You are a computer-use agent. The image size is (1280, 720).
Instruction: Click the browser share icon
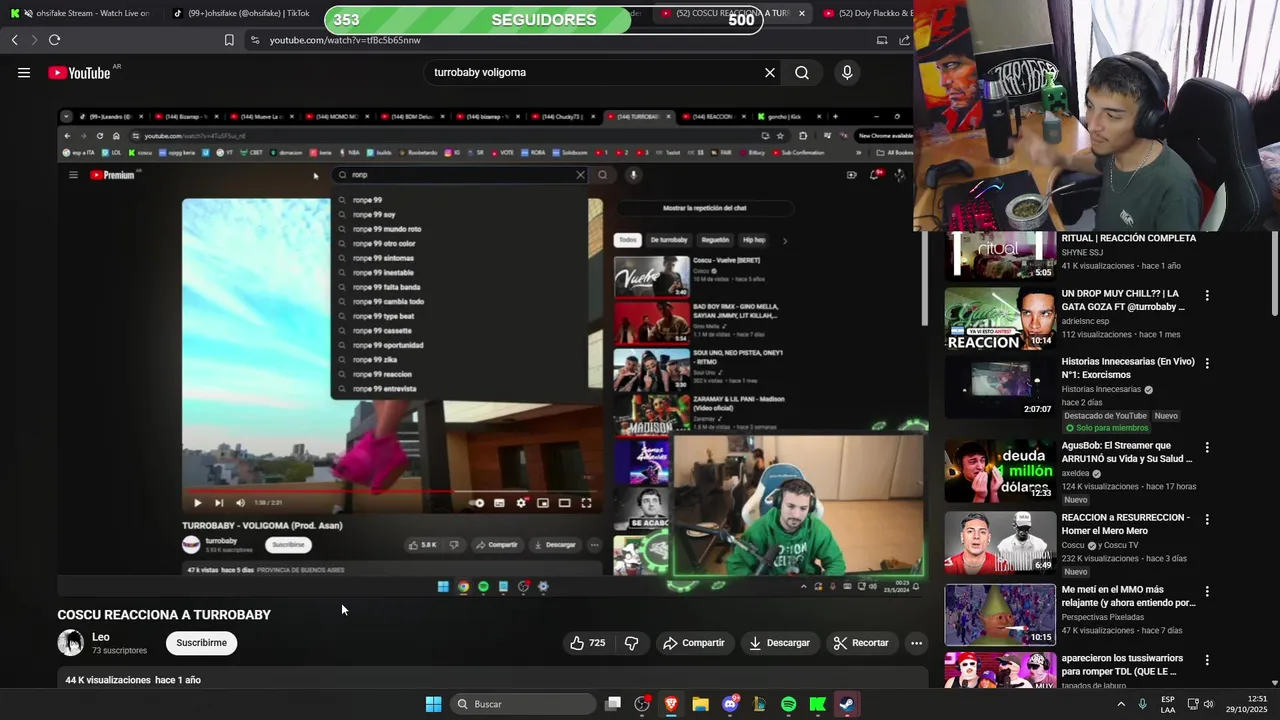point(904,40)
